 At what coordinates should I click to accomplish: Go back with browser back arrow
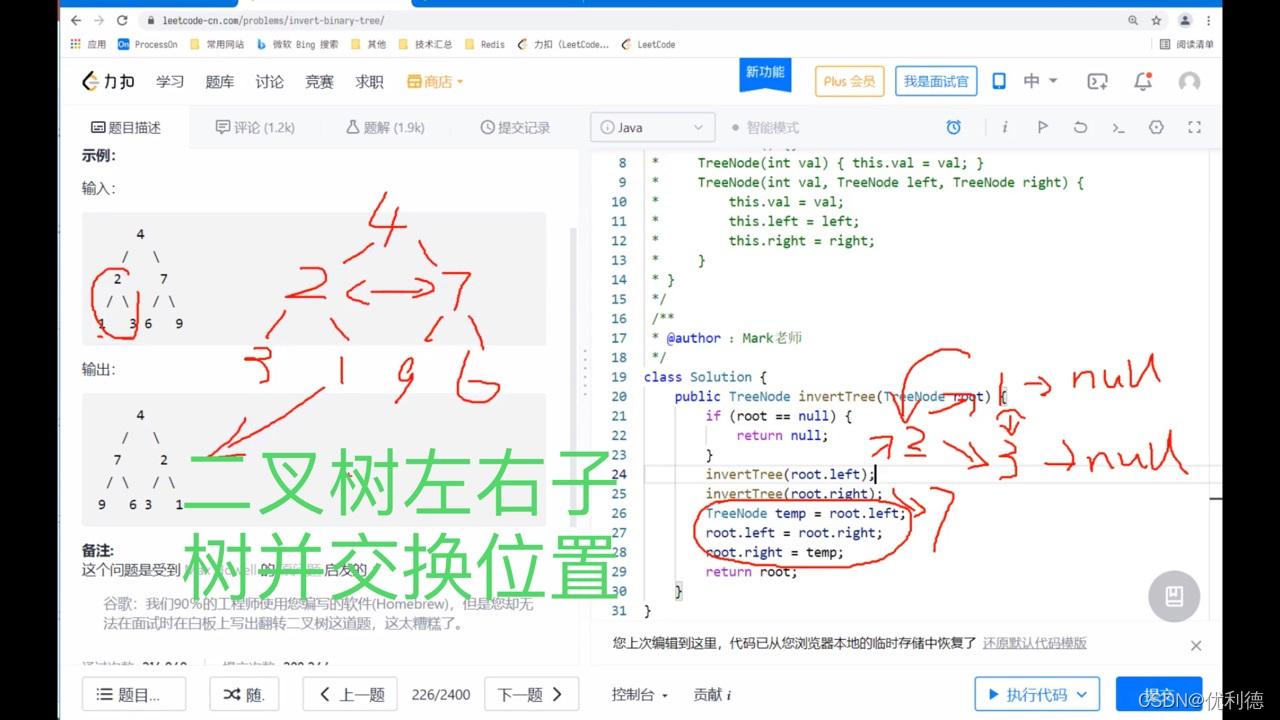click(x=76, y=20)
